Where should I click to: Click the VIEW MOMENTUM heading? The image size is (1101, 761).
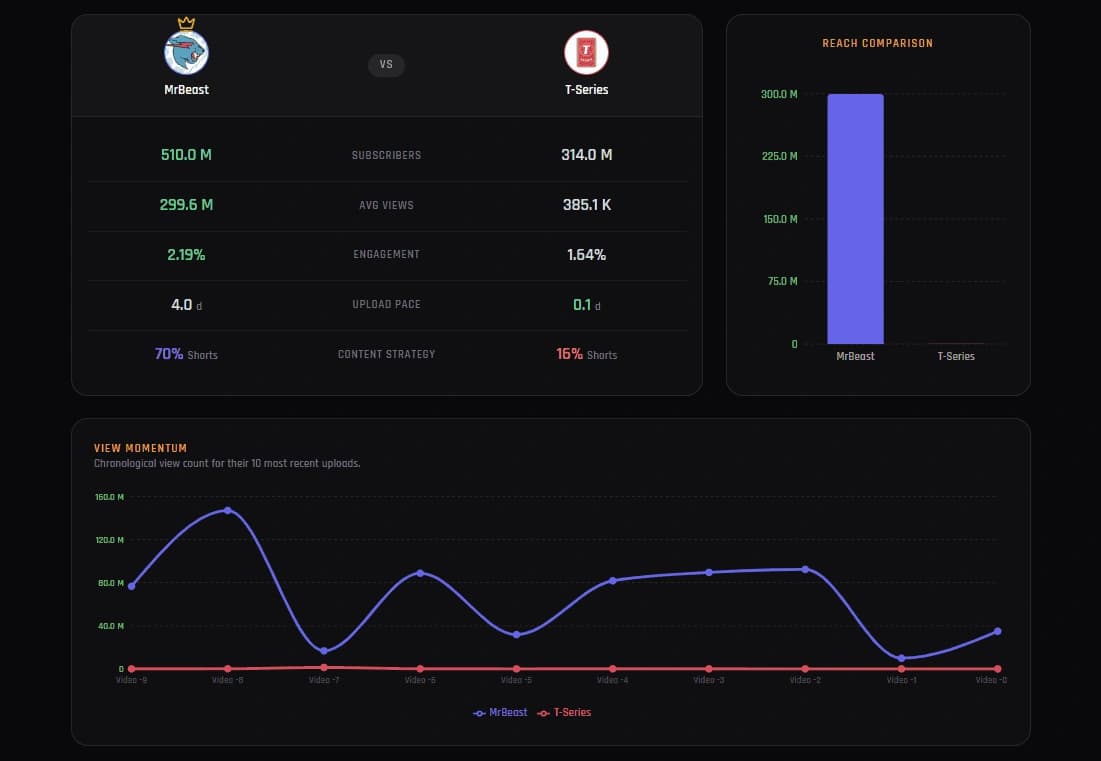tap(140, 448)
